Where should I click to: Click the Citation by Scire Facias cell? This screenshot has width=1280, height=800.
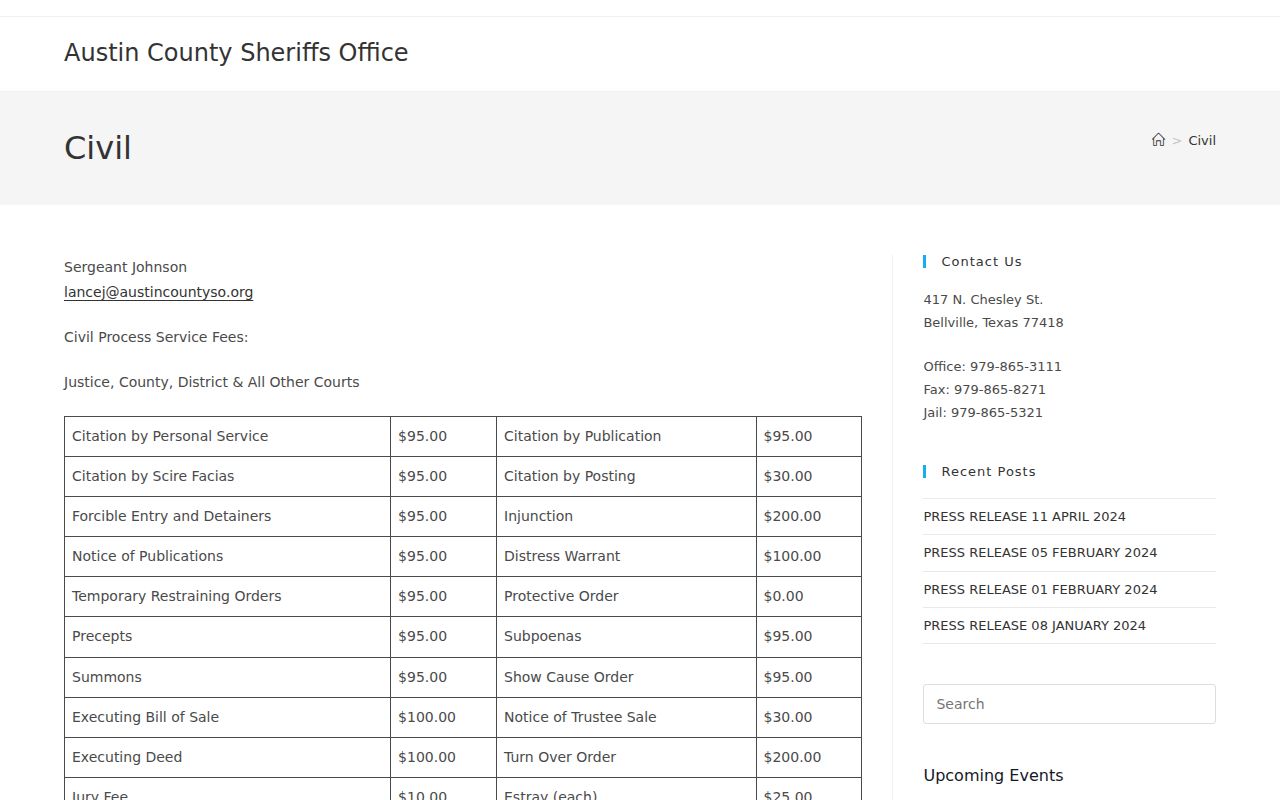click(x=227, y=476)
